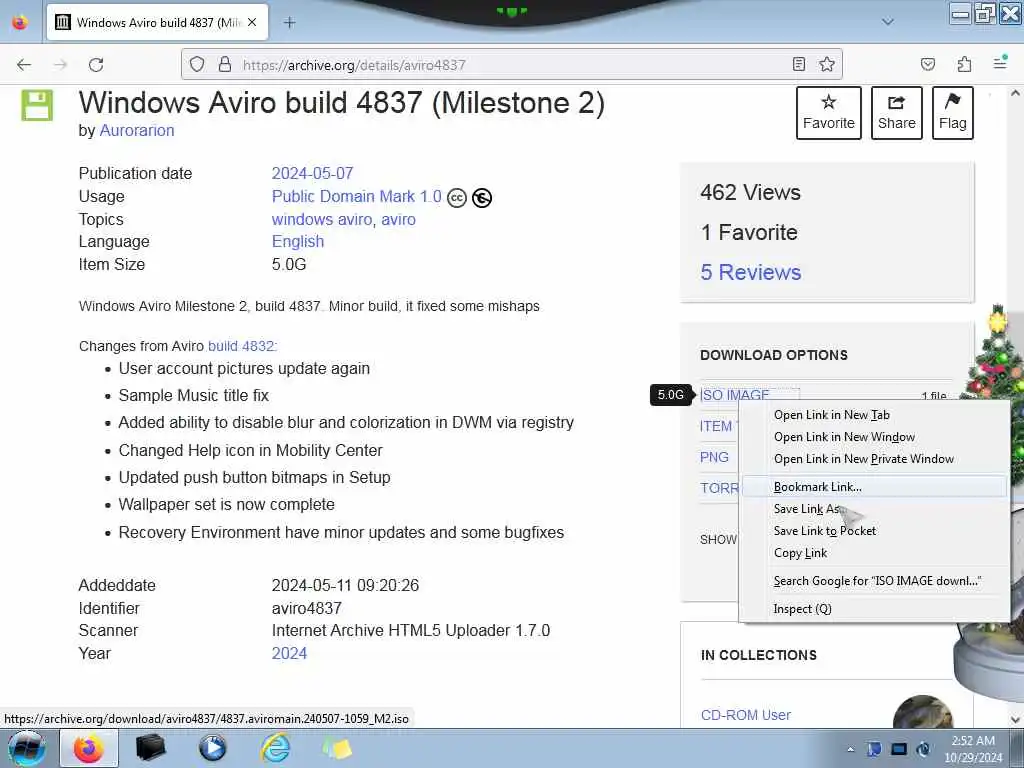
Task: Click the 462 Views text
Action: tap(750, 193)
